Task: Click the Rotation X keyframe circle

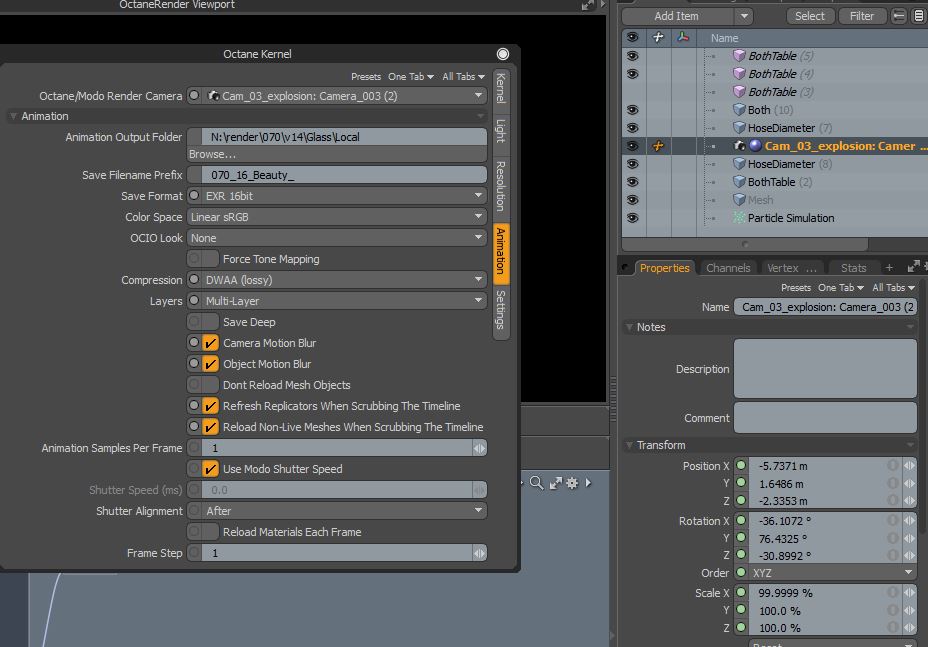Action: tap(741, 520)
